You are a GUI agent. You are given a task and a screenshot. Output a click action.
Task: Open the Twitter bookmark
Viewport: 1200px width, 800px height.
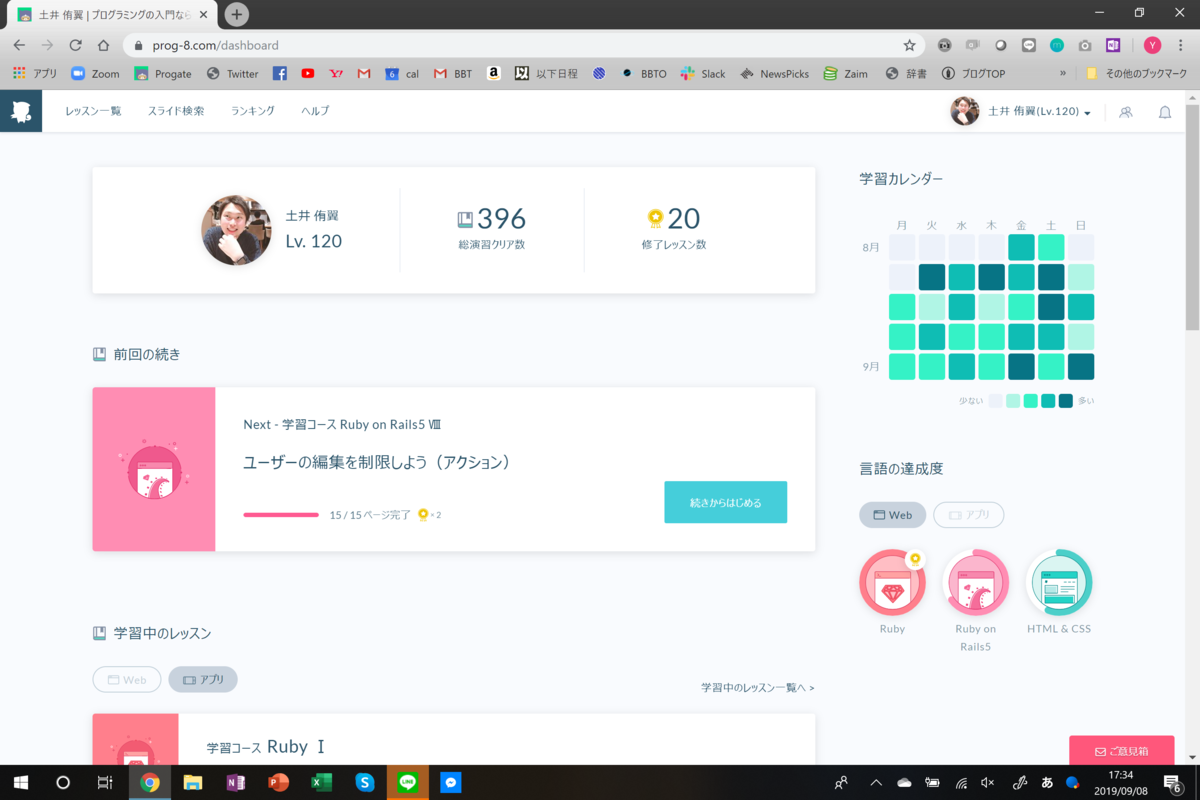coord(232,74)
